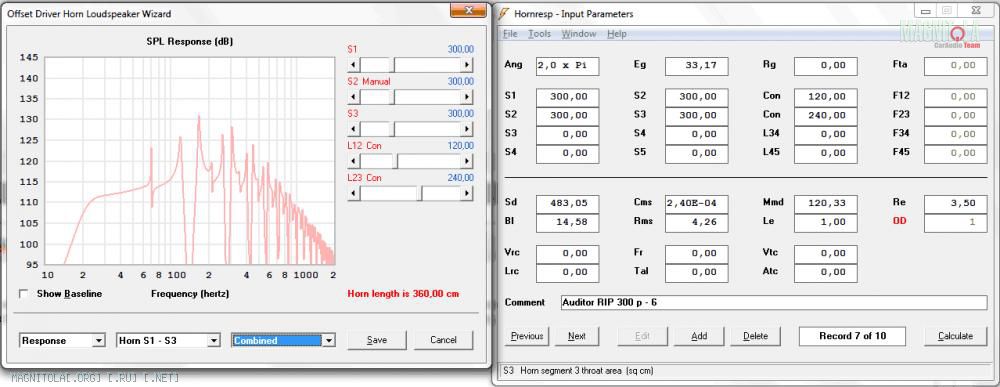Click the Atc input field
1000x387 pixels.
(826, 272)
